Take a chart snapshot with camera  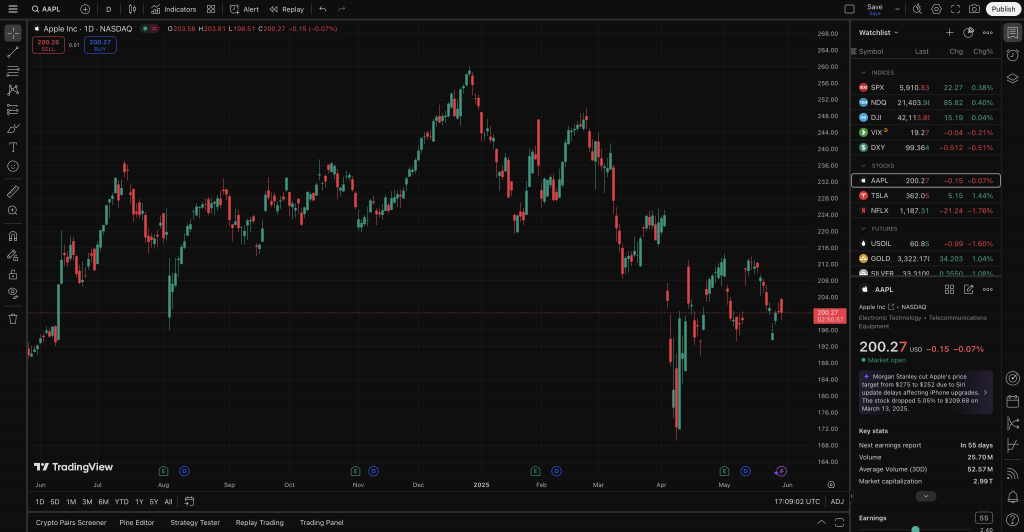(x=974, y=9)
